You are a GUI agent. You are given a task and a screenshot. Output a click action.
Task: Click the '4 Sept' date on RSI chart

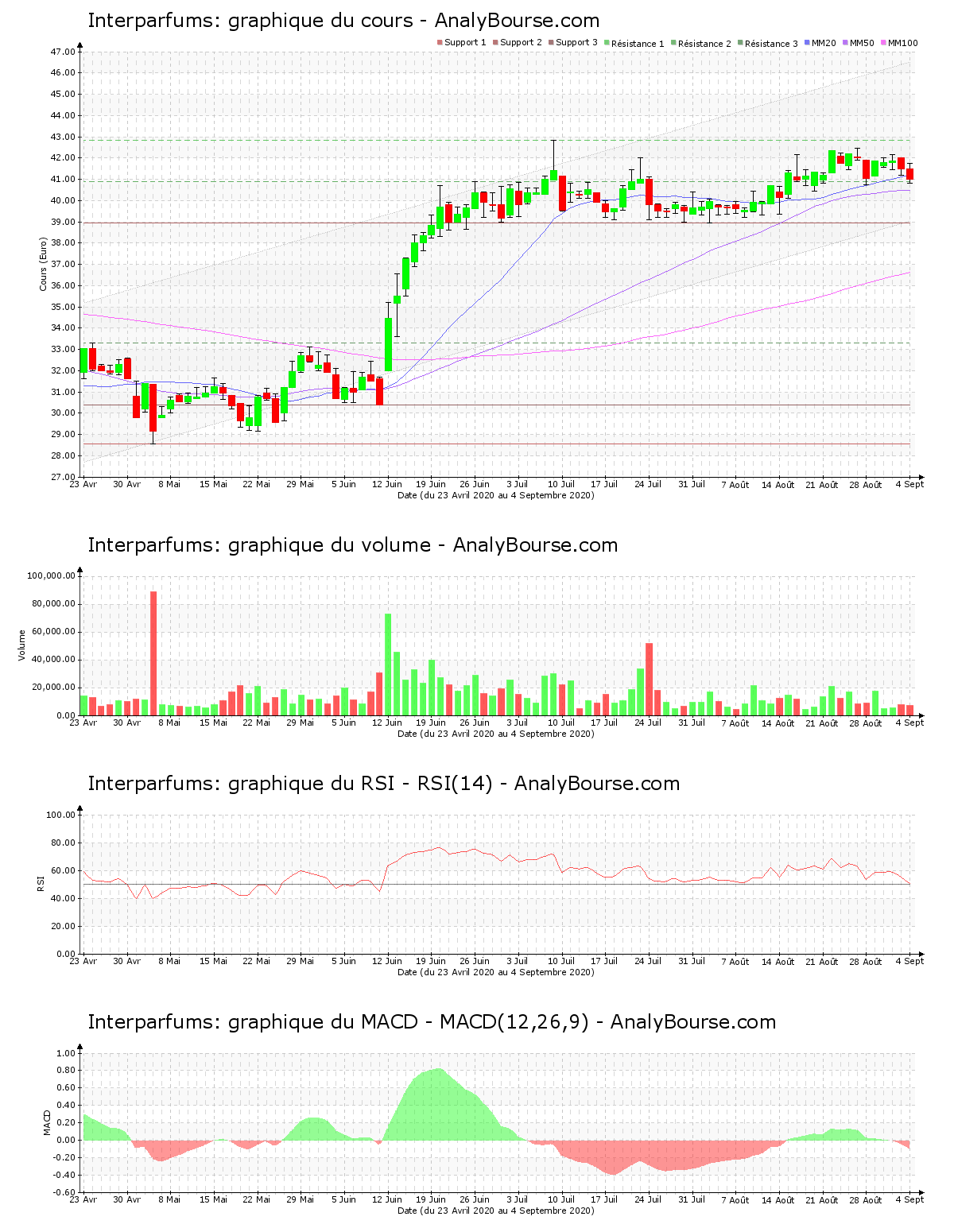910,961
